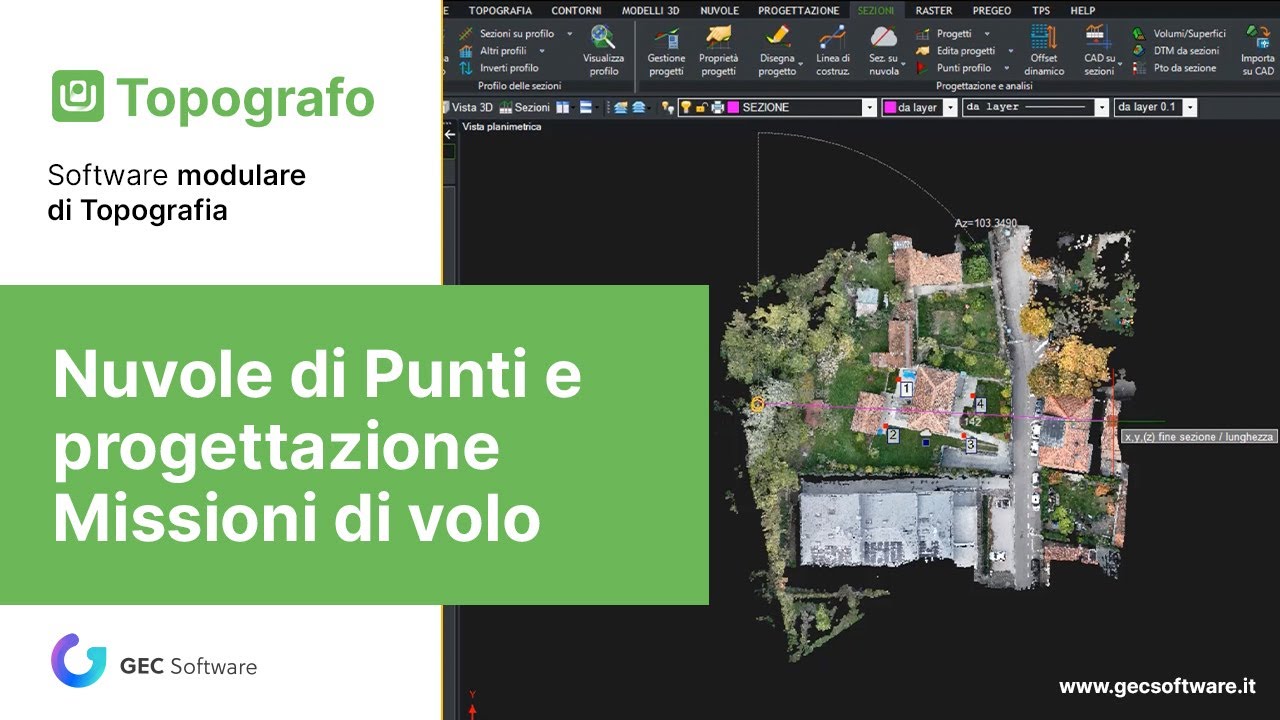
Task: Click Altri profili icon
Action: pos(466,51)
